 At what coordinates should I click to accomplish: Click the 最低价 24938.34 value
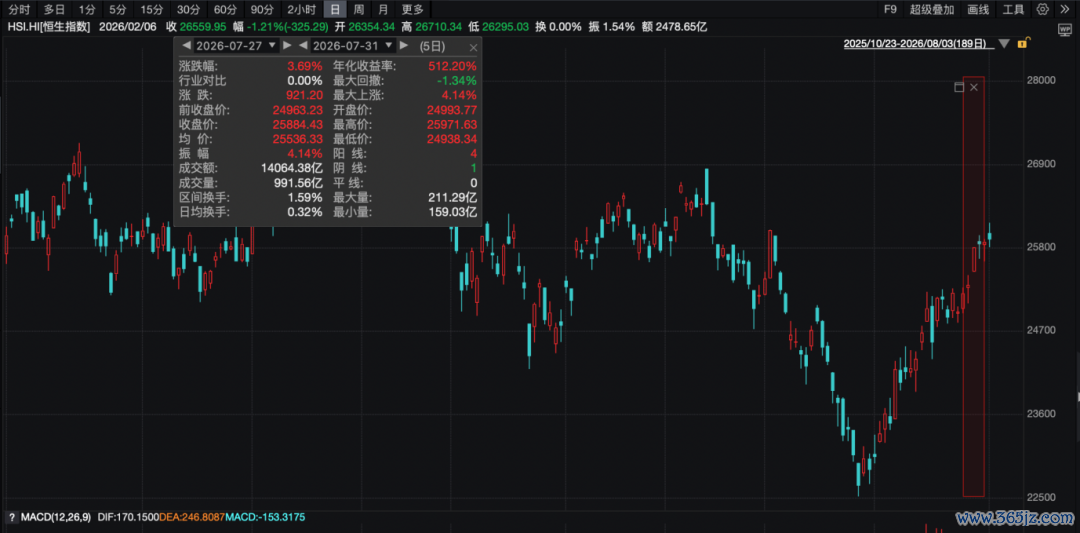tap(453, 139)
